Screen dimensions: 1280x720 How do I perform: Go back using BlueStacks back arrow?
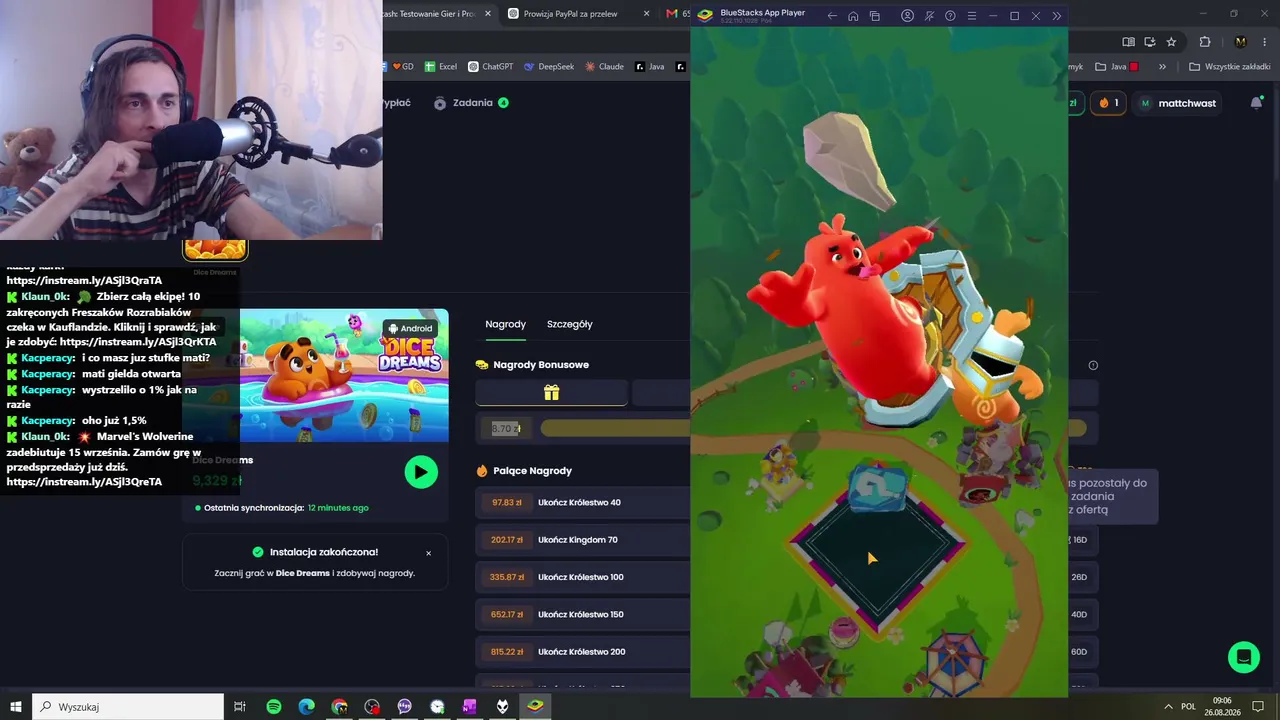832,16
